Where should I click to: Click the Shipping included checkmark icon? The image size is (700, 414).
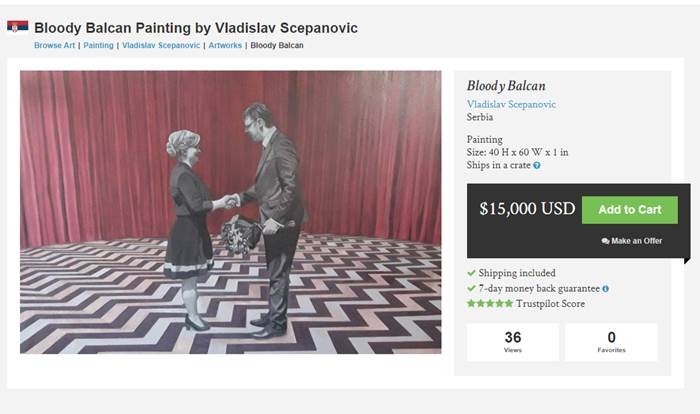click(x=471, y=273)
